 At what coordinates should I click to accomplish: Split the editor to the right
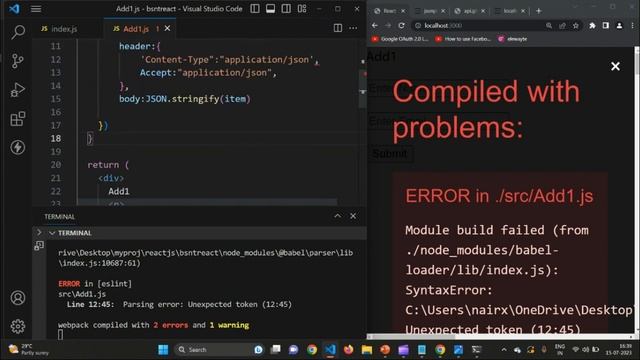[x=338, y=28]
